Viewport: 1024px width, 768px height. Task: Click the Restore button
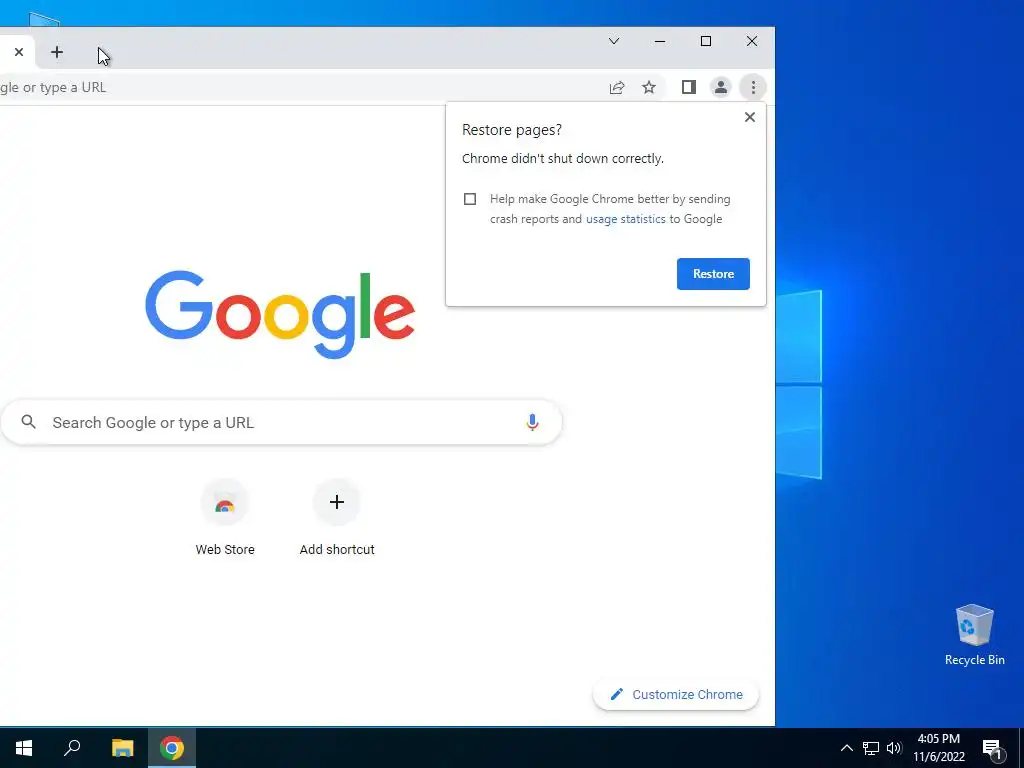point(713,274)
